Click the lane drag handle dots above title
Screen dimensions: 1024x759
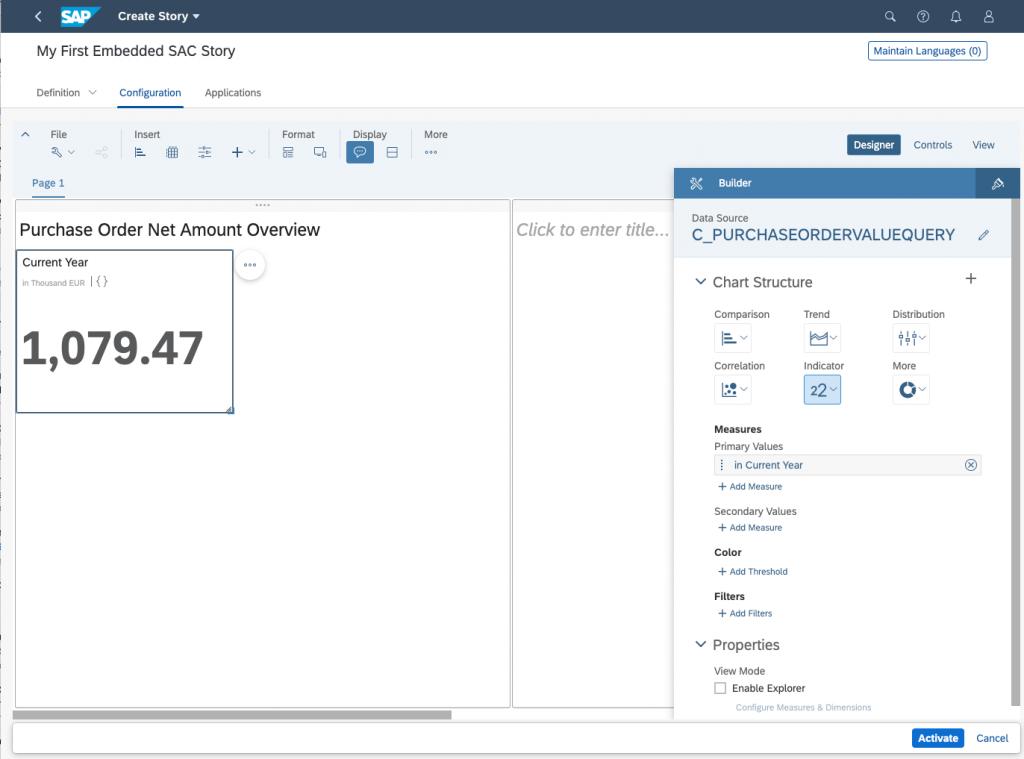pyautogui.click(x=263, y=205)
